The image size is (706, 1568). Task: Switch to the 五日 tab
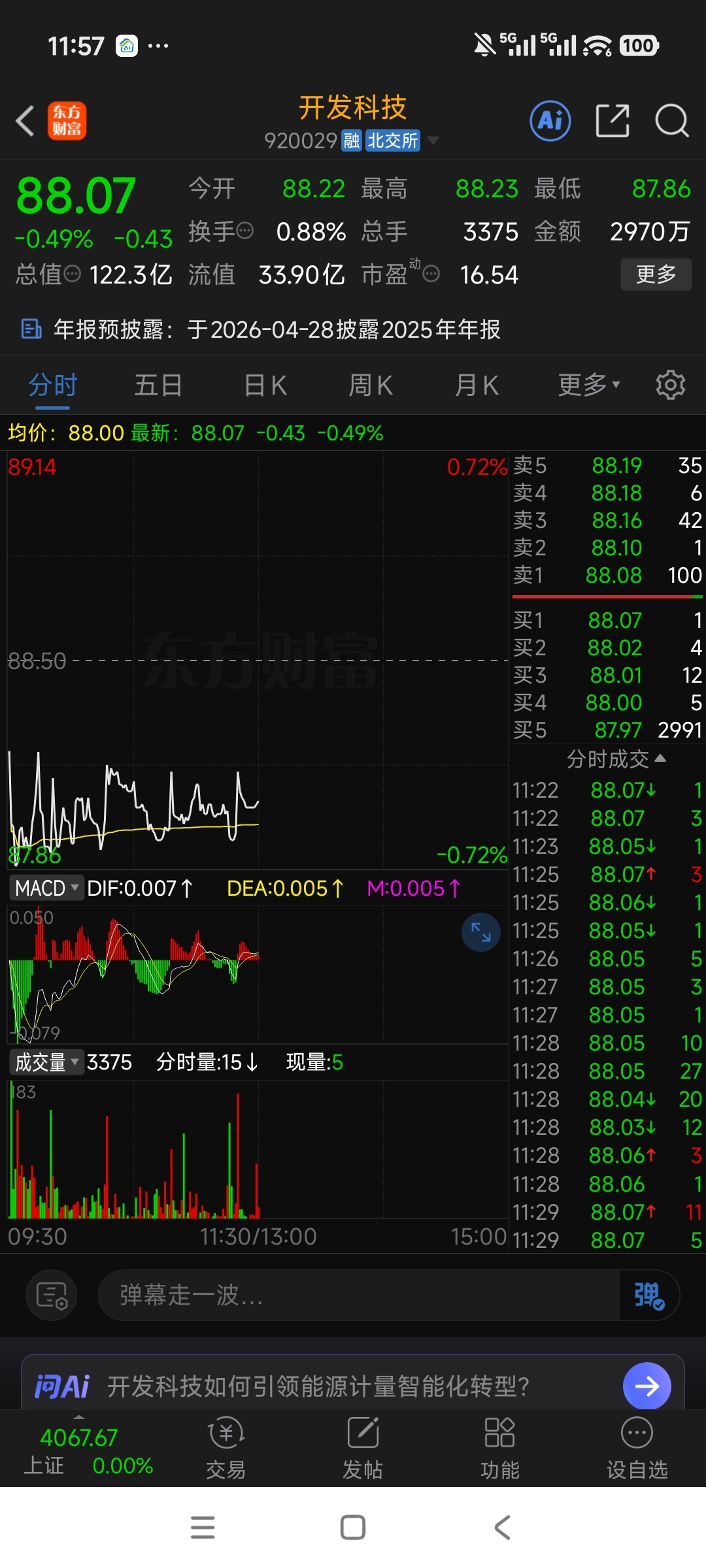coord(158,385)
